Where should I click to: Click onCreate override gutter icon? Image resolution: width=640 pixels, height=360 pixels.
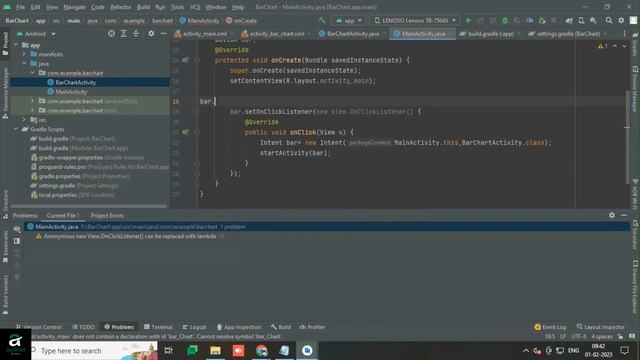[x=185, y=60]
